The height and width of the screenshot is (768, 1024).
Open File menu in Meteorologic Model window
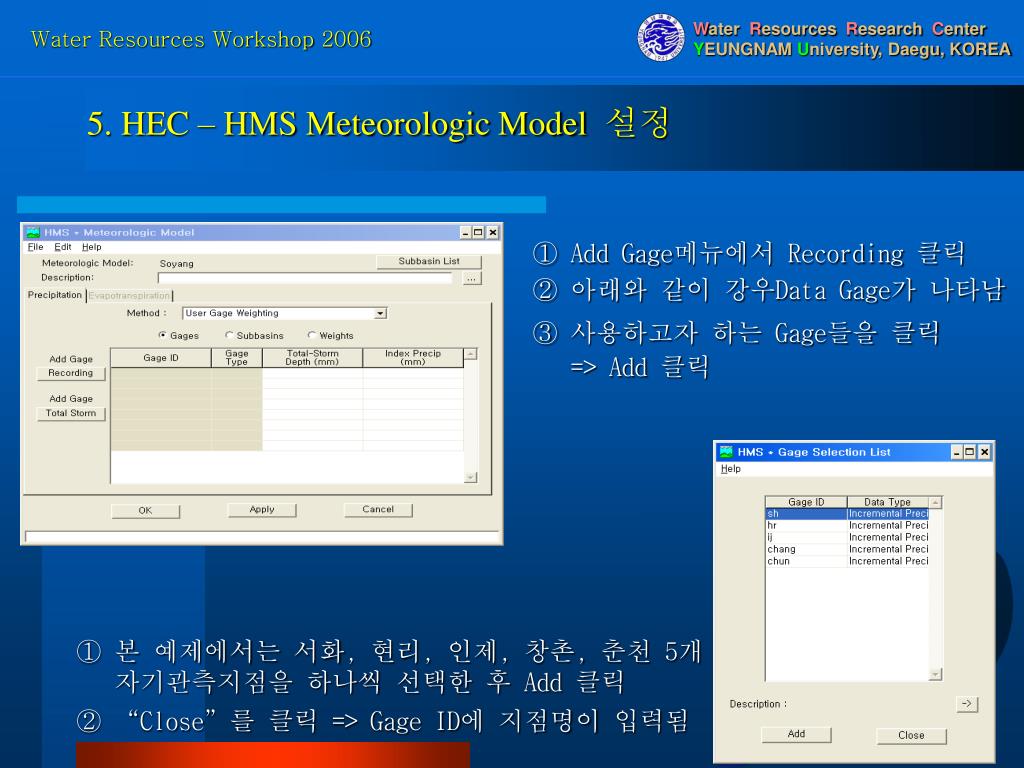(x=35, y=247)
